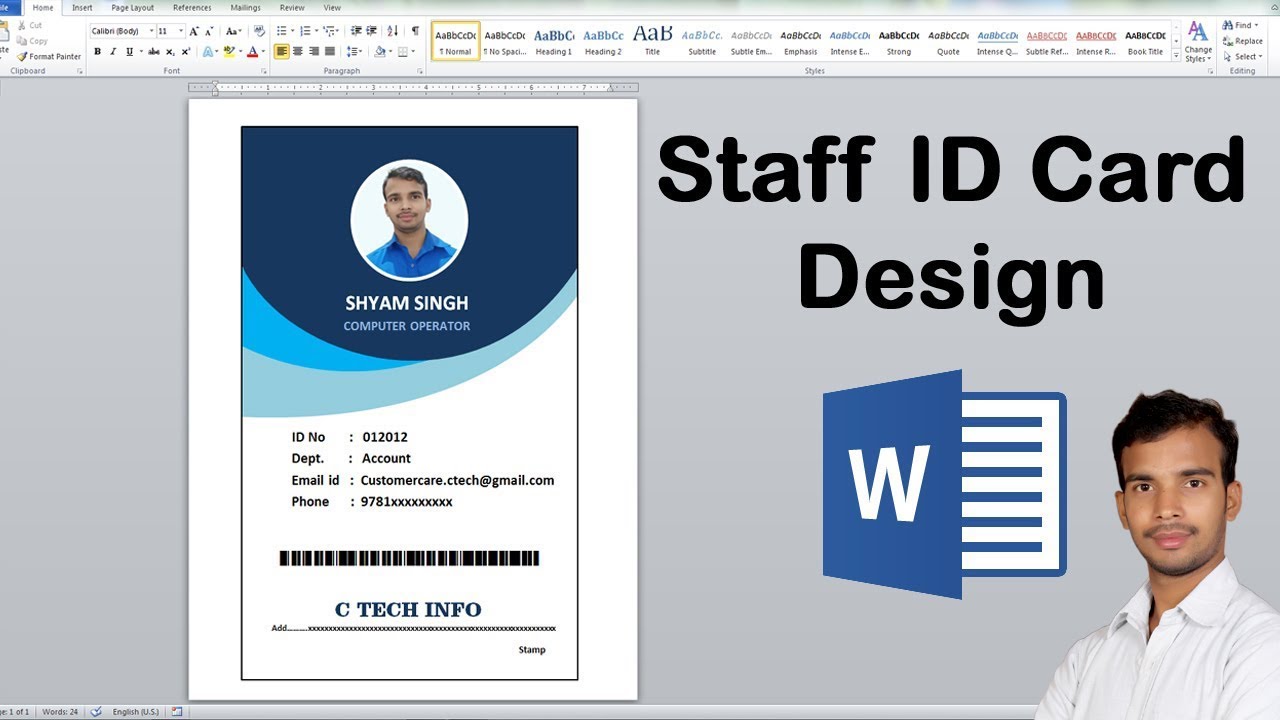Show or hide paragraph marks
The image size is (1280, 720).
[415, 31]
